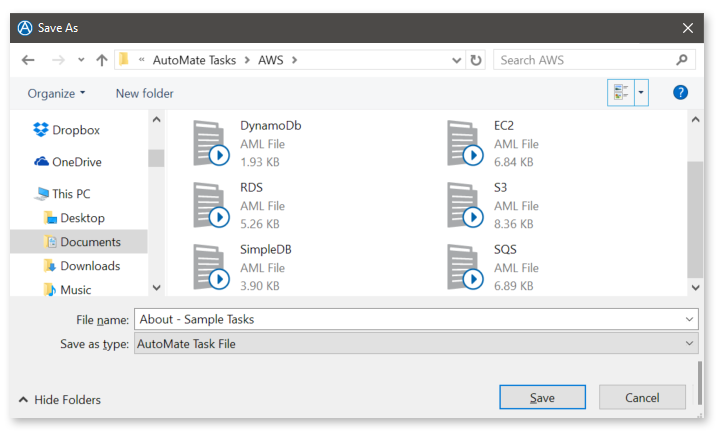
Task: Open recent locations dropdown arrow
Action: click(81, 60)
